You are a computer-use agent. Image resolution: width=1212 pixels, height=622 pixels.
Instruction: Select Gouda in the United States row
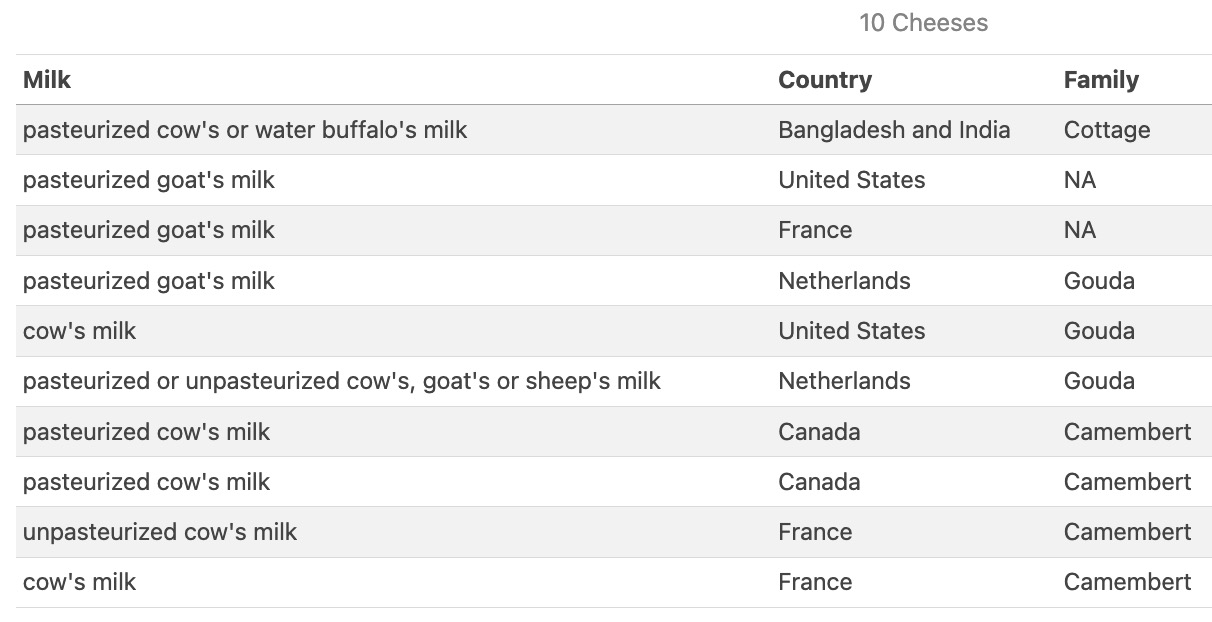(x=1099, y=331)
